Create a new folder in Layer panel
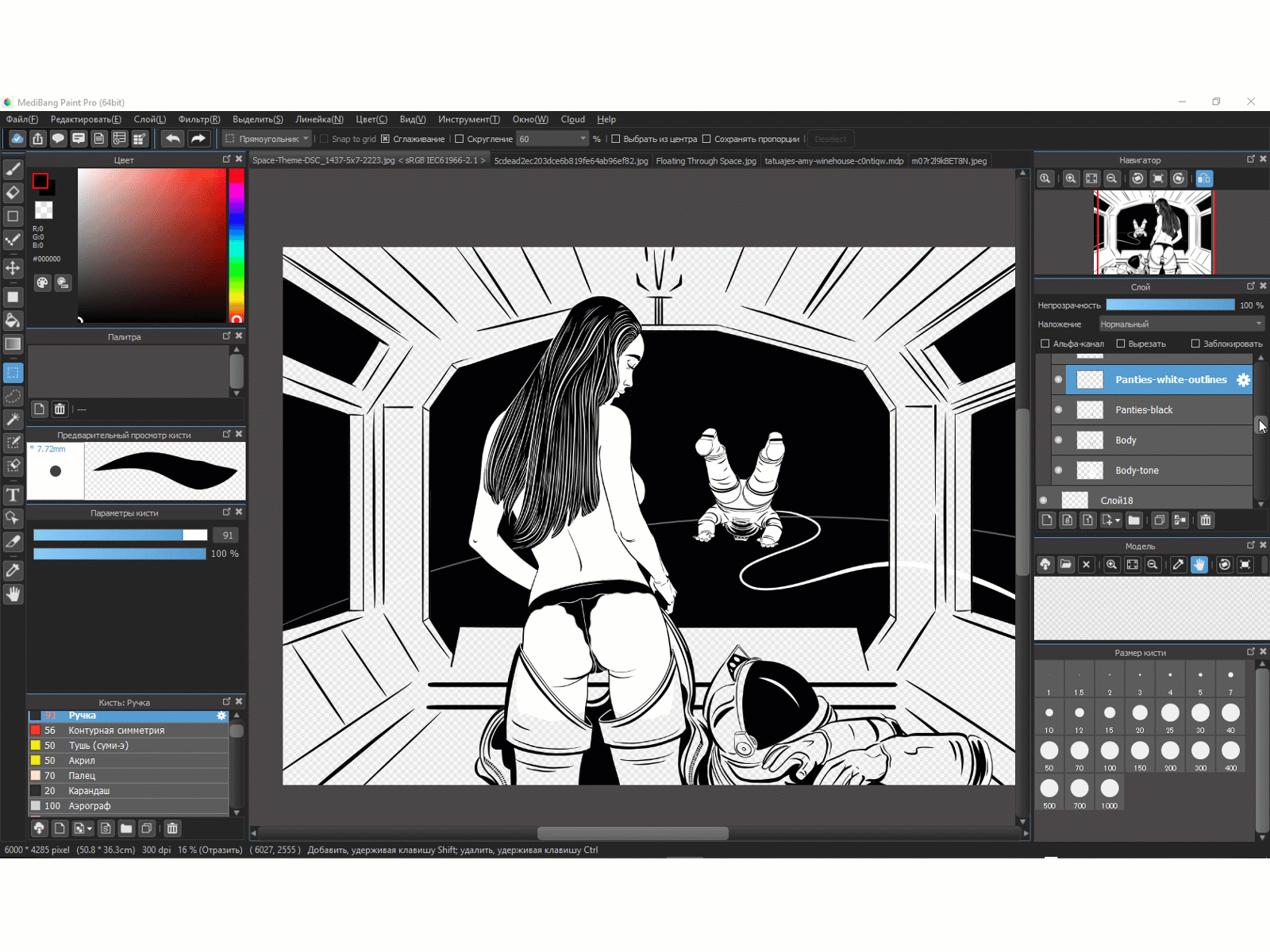 pos(1133,520)
